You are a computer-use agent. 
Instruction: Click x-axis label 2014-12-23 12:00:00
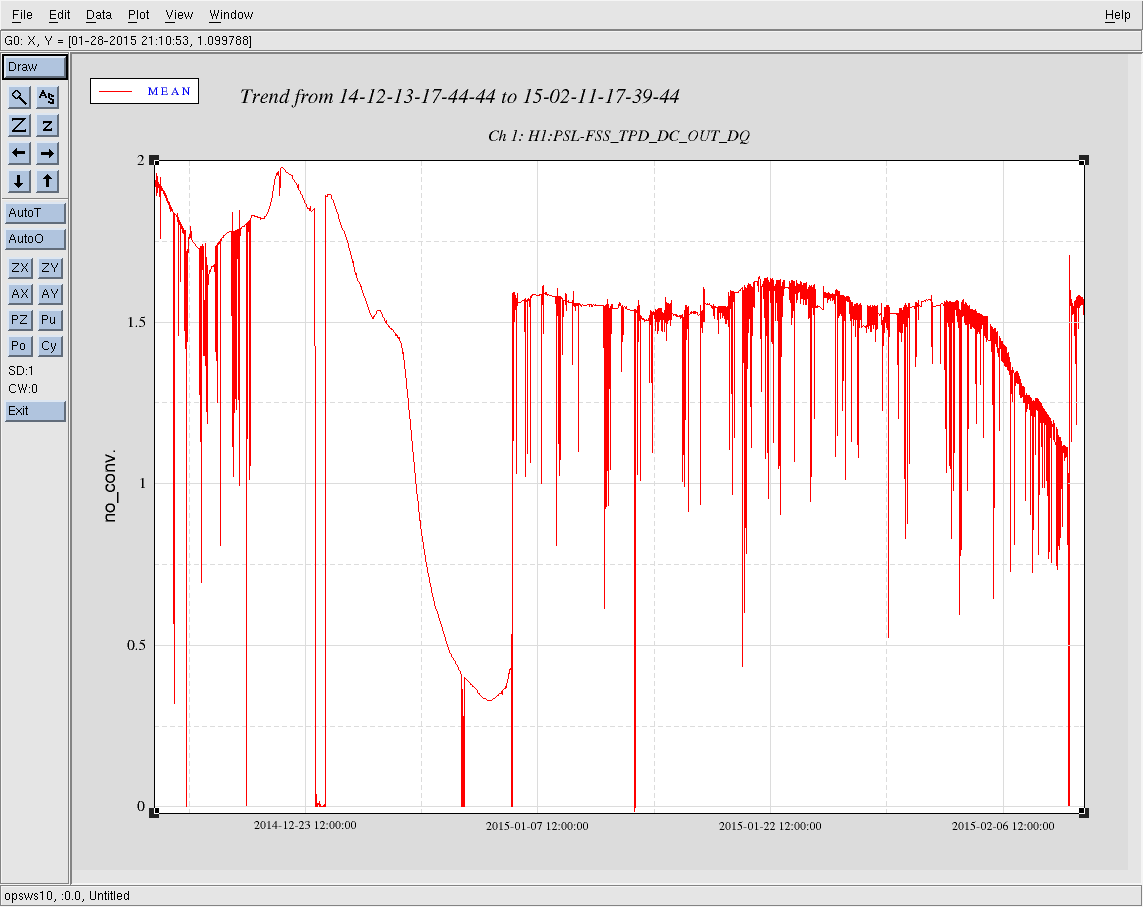[305, 825]
